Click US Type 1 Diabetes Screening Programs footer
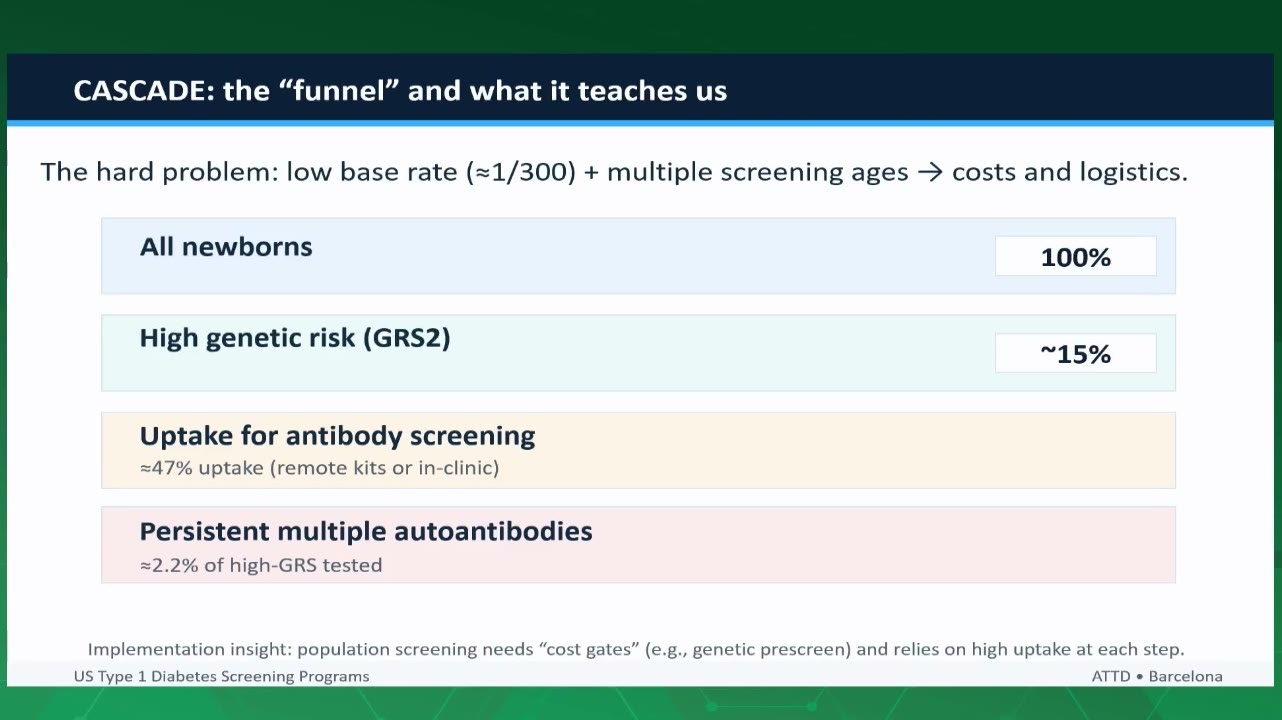This screenshot has height=720, width=1282. pyautogui.click(x=221, y=676)
